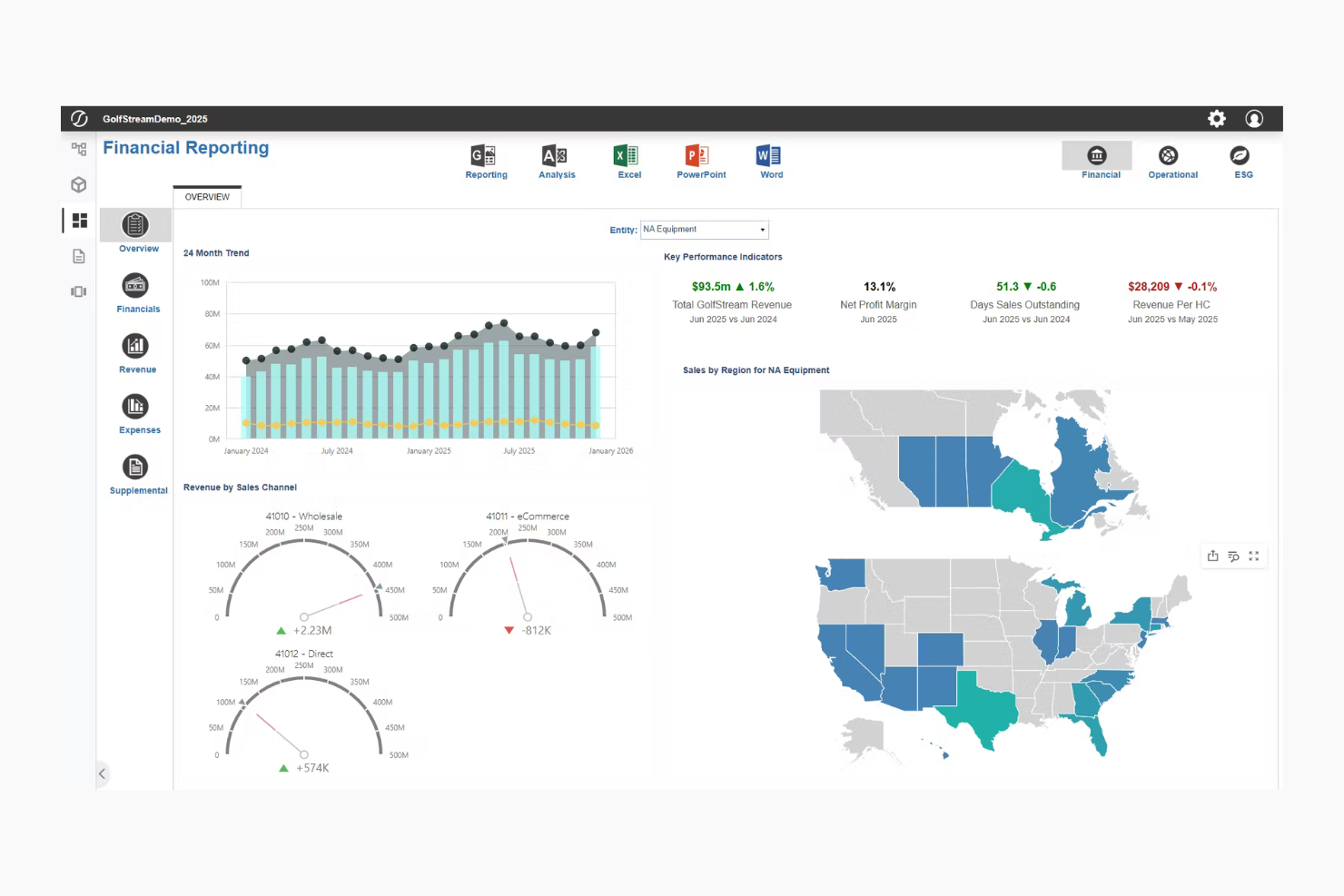The width and height of the screenshot is (1344, 896).
Task: Launch the Analysis tool
Action: 555,156
